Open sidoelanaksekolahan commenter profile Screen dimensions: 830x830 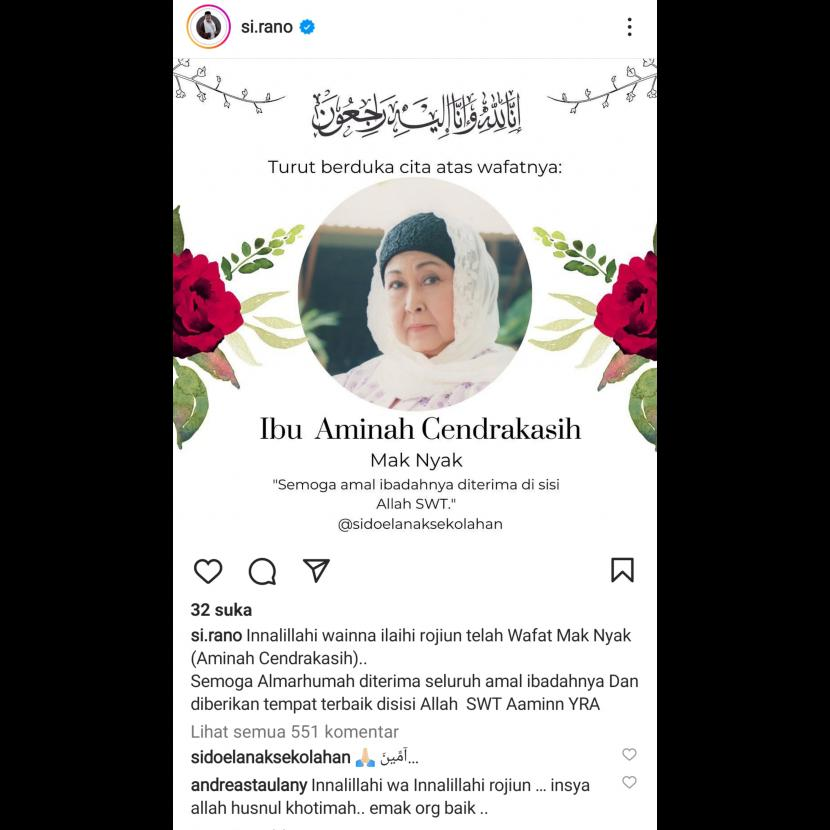click(x=270, y=757)
